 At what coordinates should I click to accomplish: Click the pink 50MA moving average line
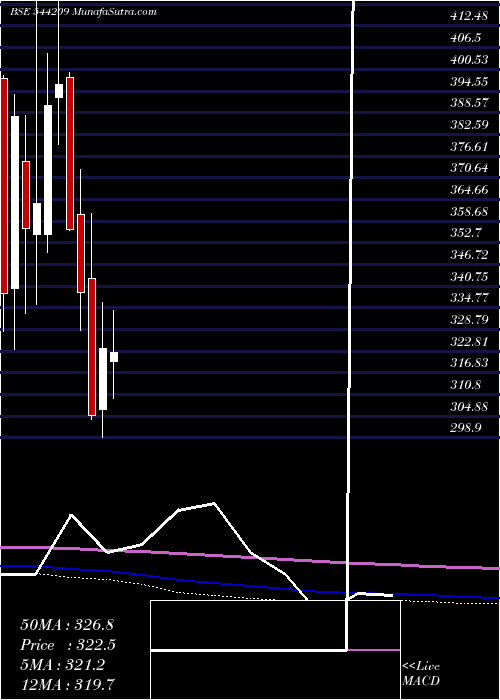250,558
